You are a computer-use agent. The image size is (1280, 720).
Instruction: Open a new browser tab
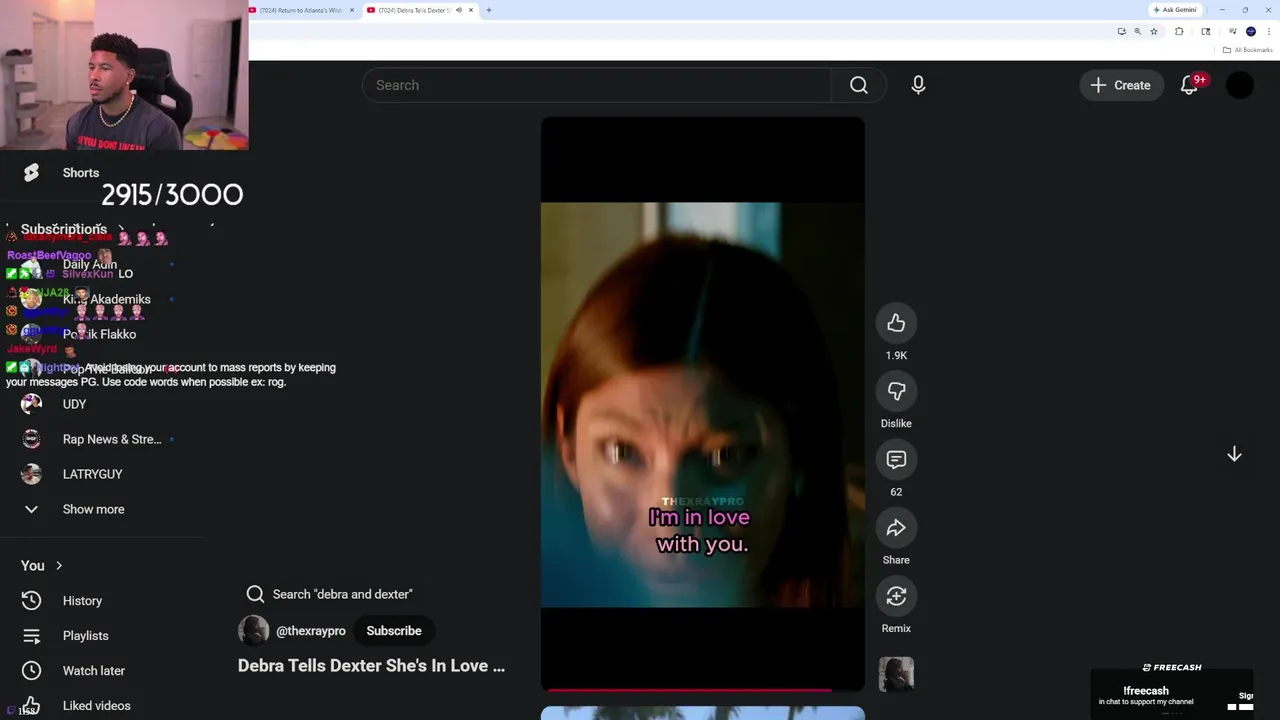coord(489,10)
